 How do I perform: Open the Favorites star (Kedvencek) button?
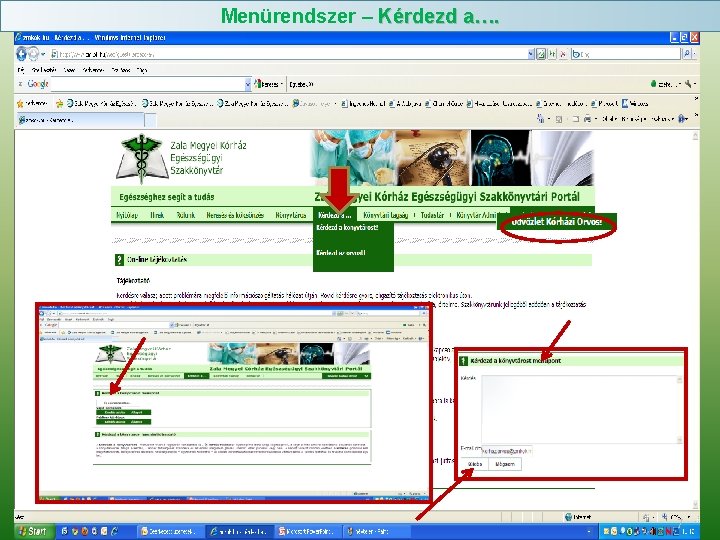(x=32, y=103)
